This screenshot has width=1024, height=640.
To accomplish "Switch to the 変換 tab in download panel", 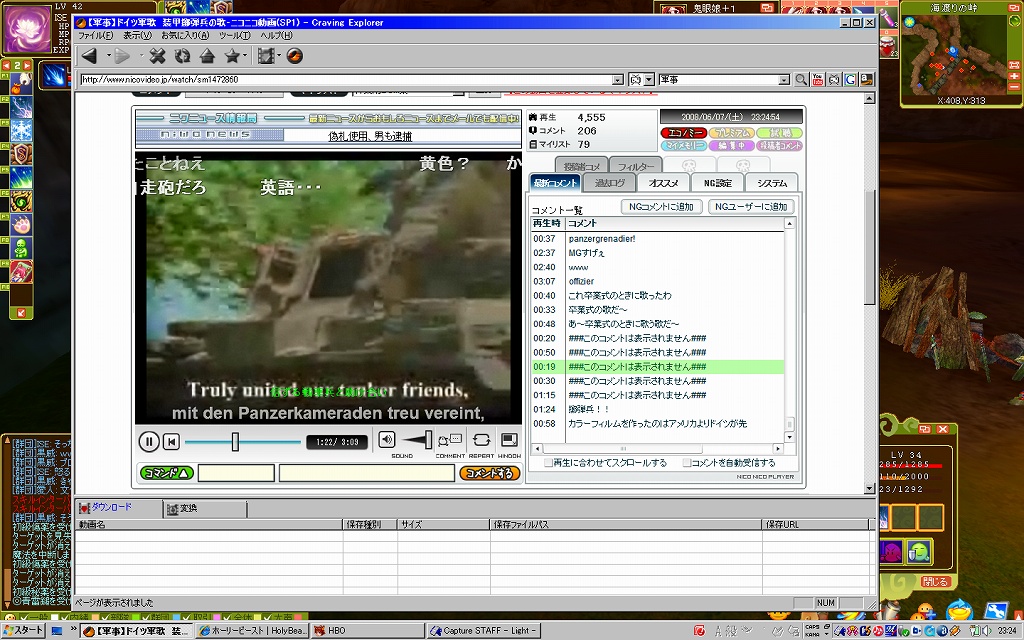I will (x=204, y=509).
